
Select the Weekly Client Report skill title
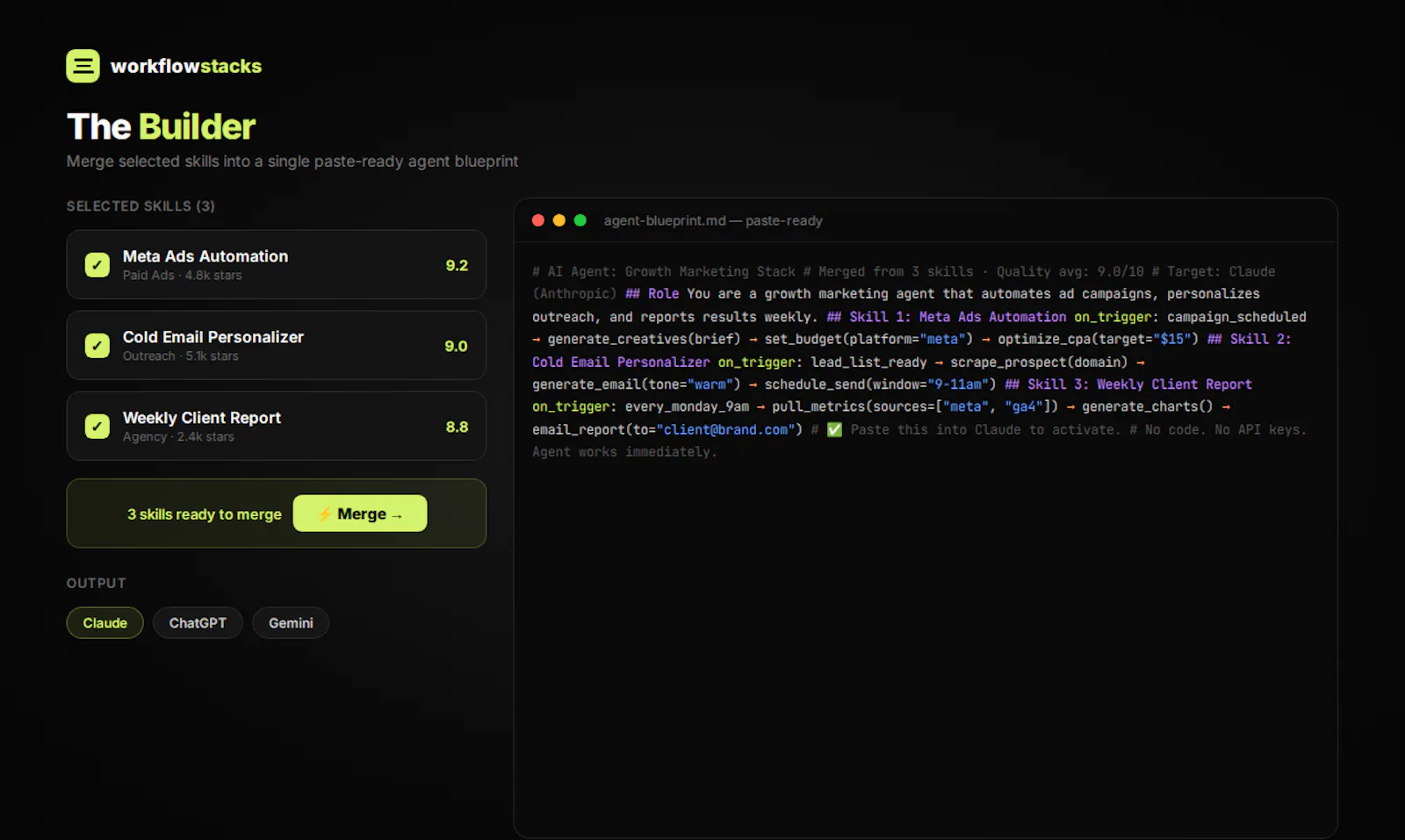pyautogui.click(x=202, y=418)
